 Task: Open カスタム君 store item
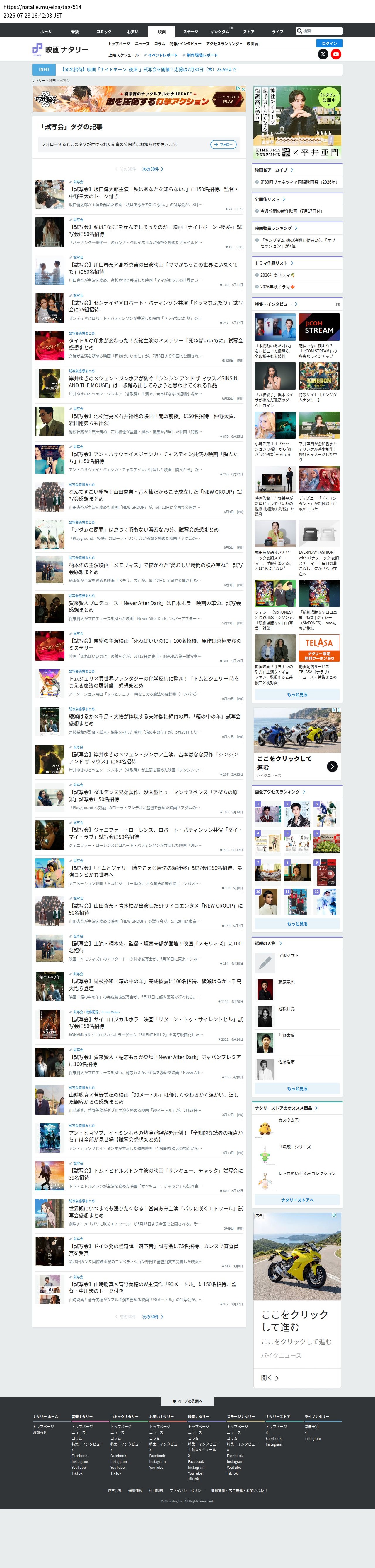[289, 1120]
